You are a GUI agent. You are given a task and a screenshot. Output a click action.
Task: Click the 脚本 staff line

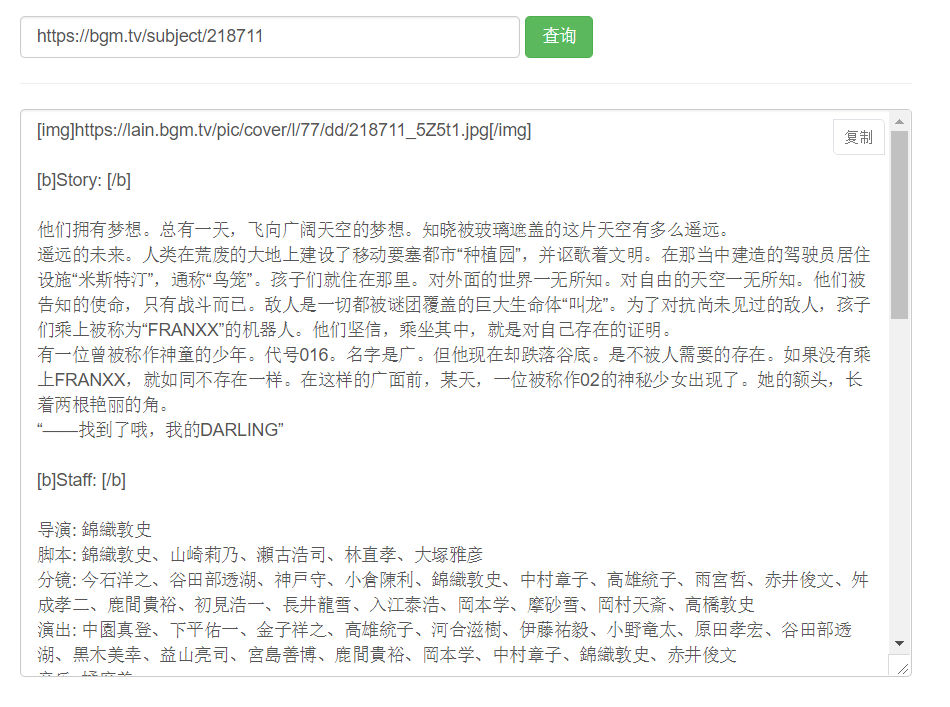[x=260, y=555]
